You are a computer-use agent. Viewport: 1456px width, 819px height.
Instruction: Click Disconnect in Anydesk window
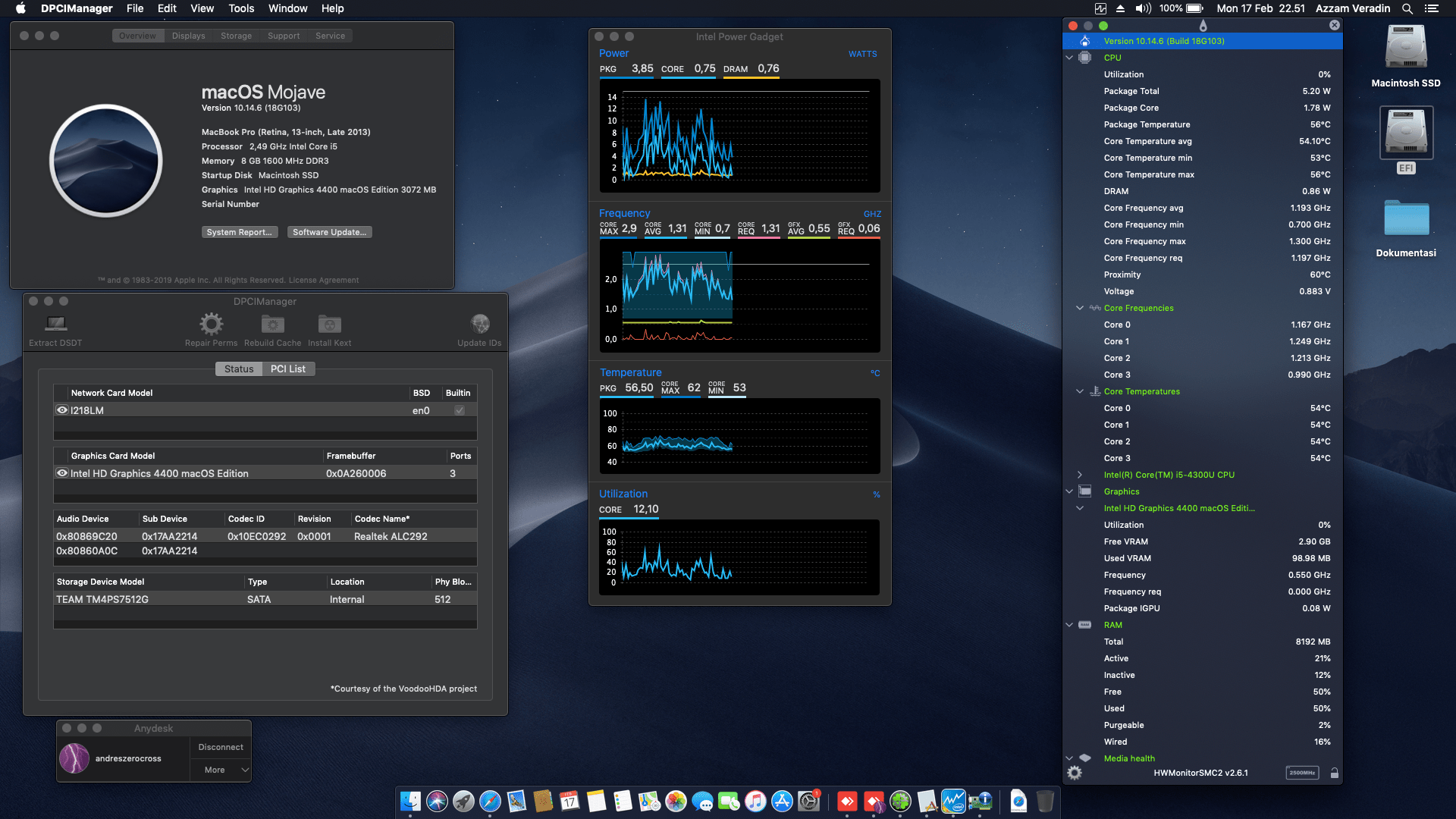[221, 747]
